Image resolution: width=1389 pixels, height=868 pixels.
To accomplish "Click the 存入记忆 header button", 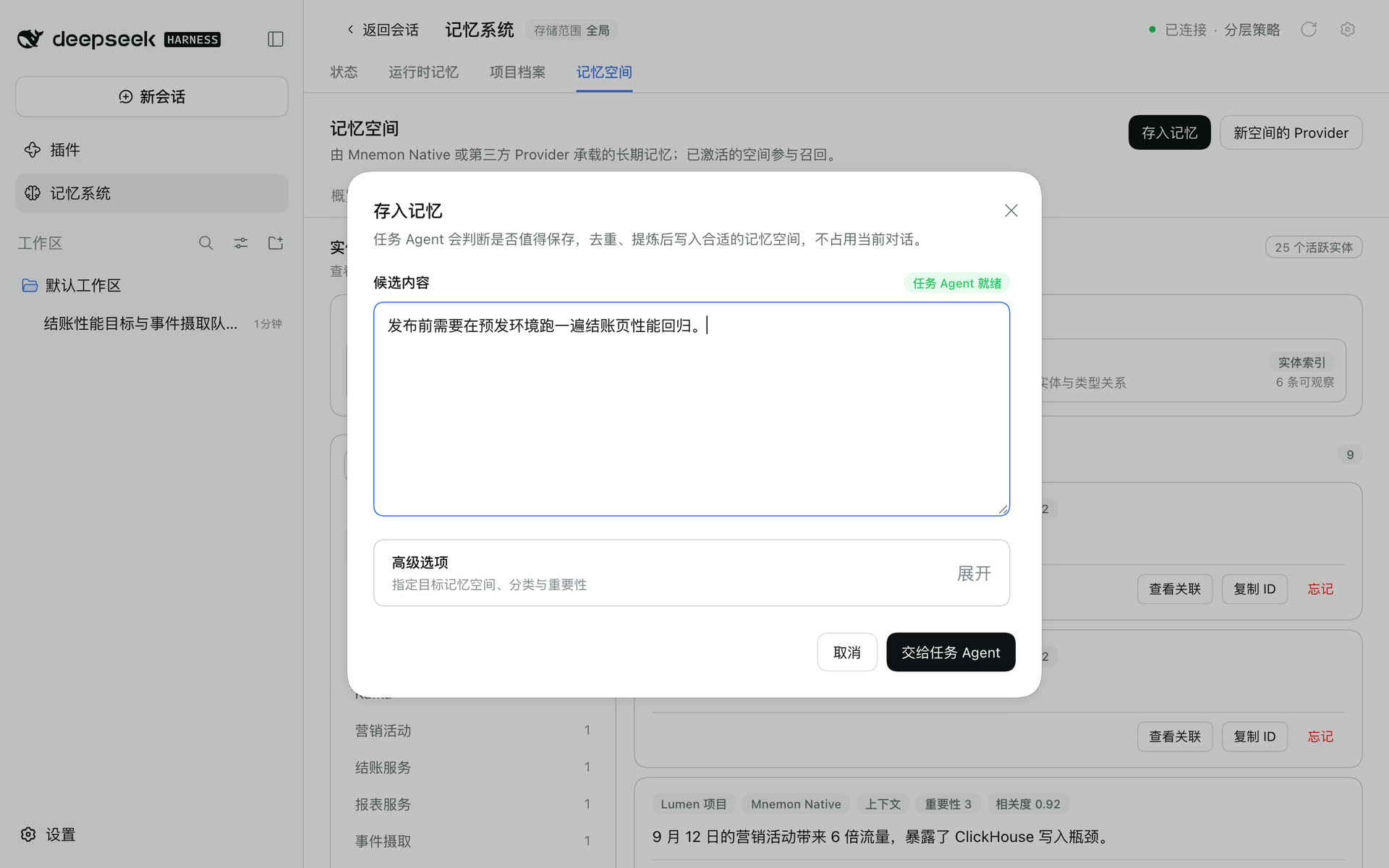I will pos(1169,132).
